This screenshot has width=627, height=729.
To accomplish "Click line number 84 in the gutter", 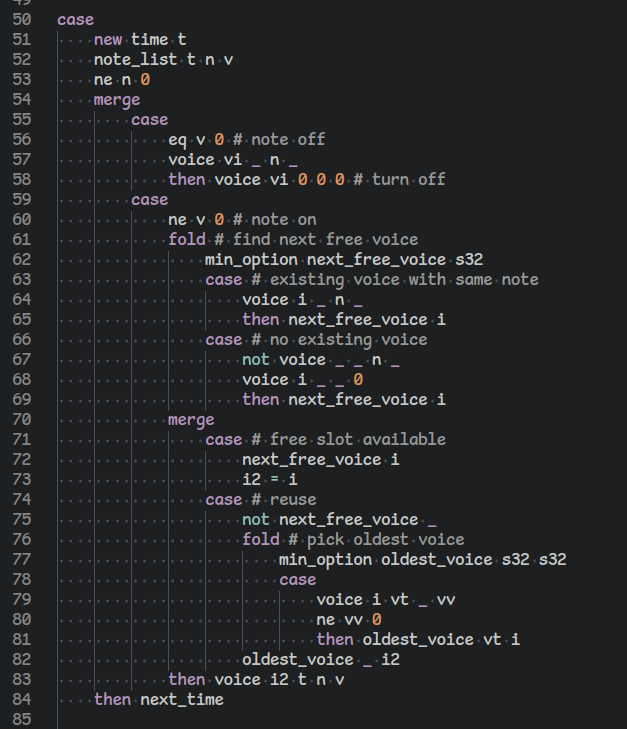I will (x=23, y=700).
